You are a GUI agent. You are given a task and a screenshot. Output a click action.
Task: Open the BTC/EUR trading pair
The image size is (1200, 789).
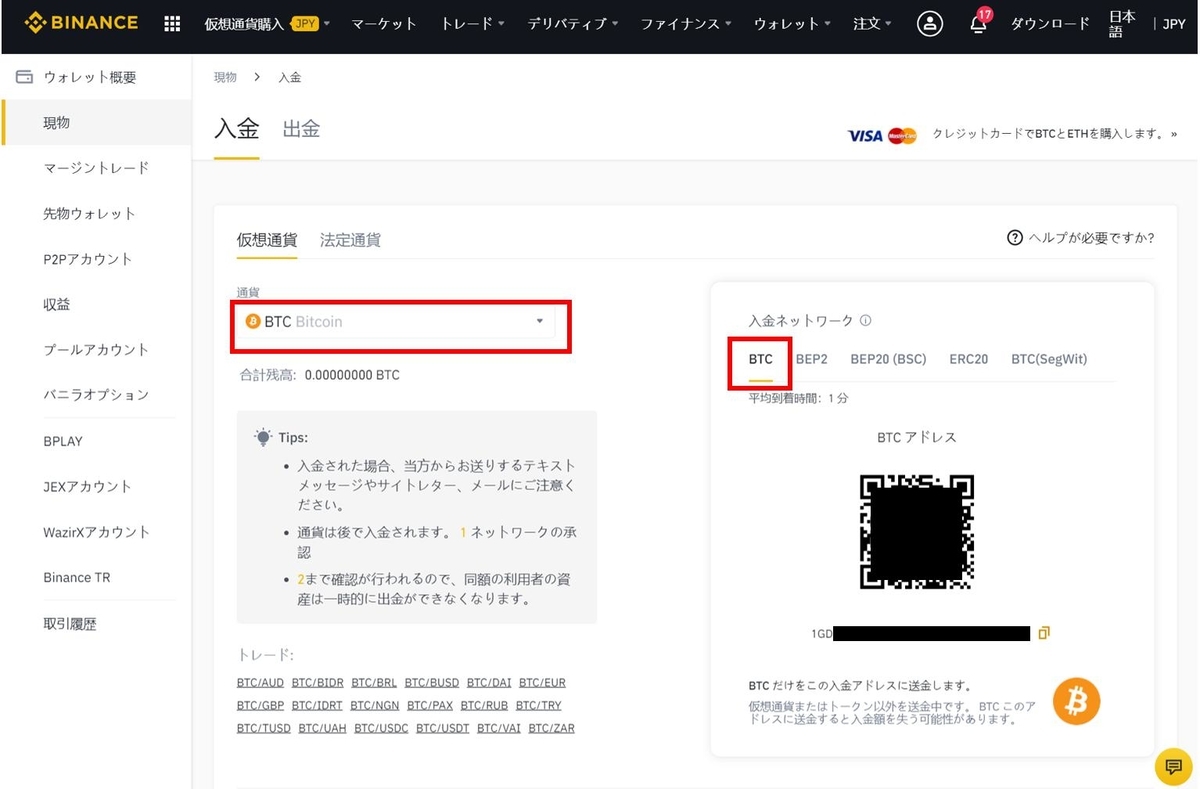(542, 683)
